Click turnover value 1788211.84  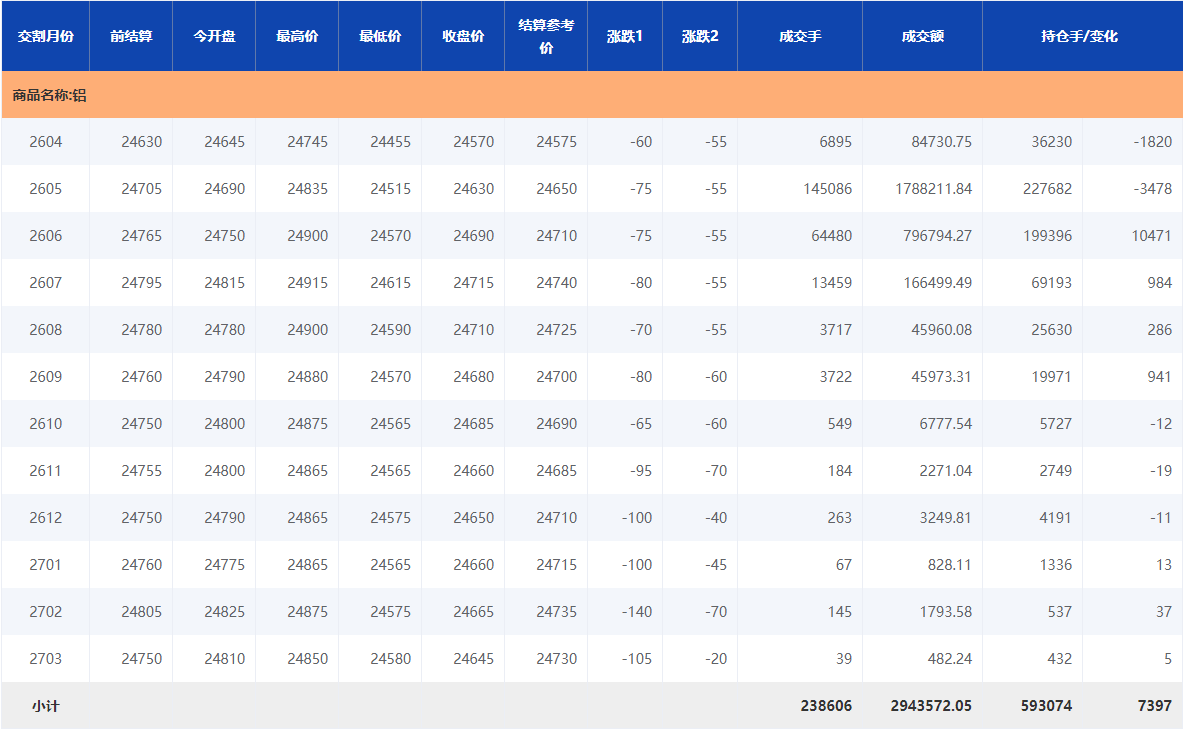933,189
